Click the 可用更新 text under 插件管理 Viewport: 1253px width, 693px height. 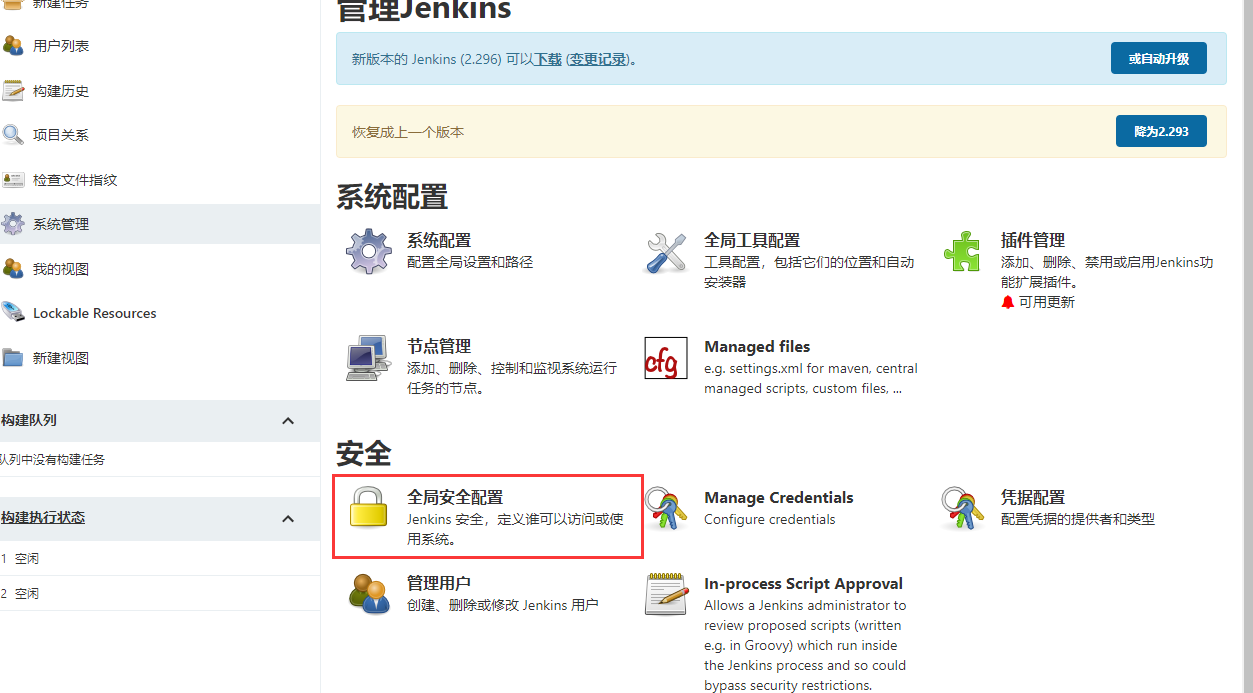[1047, 302]
